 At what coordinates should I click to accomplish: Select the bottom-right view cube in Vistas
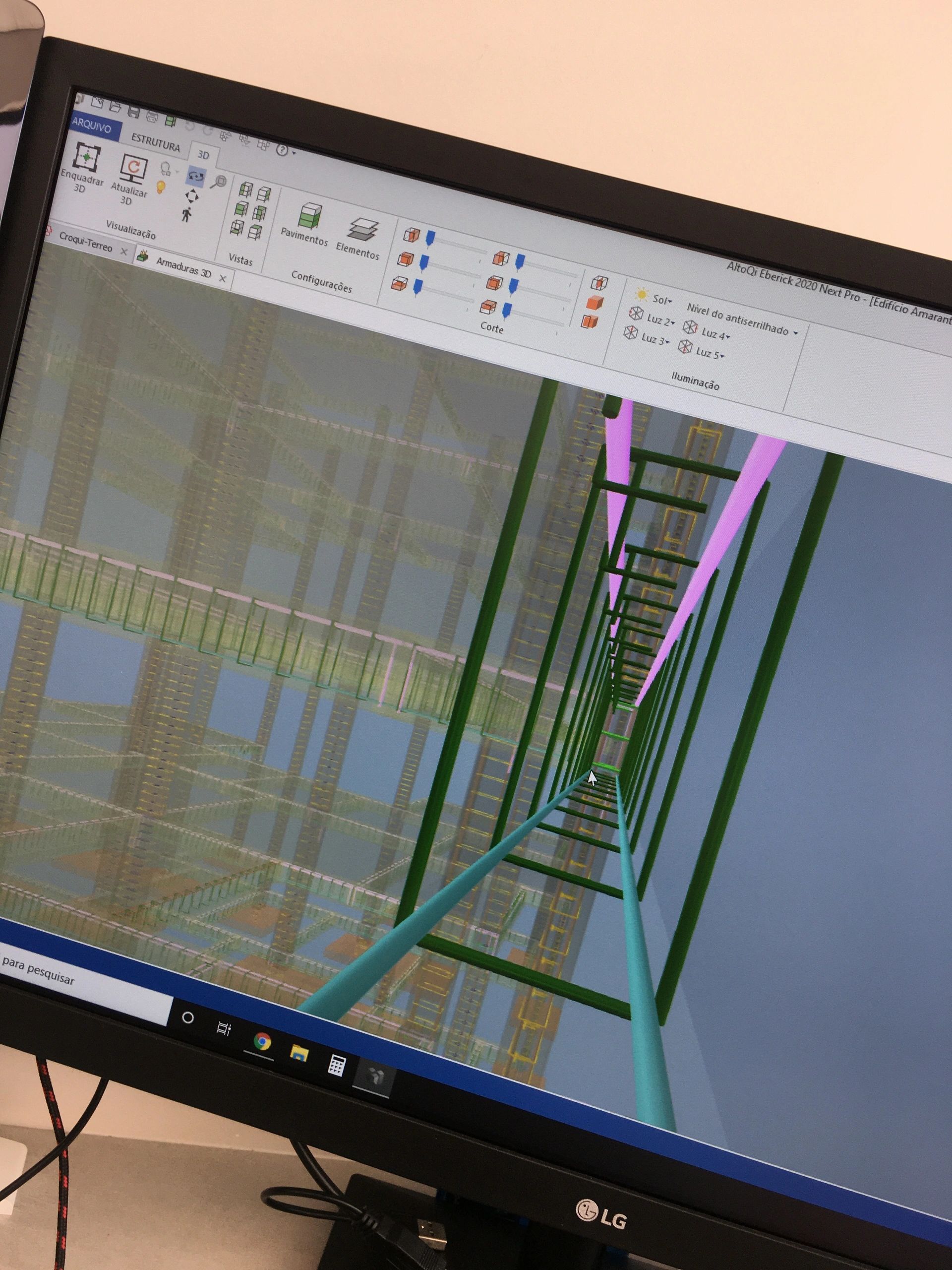coord(255,233)
